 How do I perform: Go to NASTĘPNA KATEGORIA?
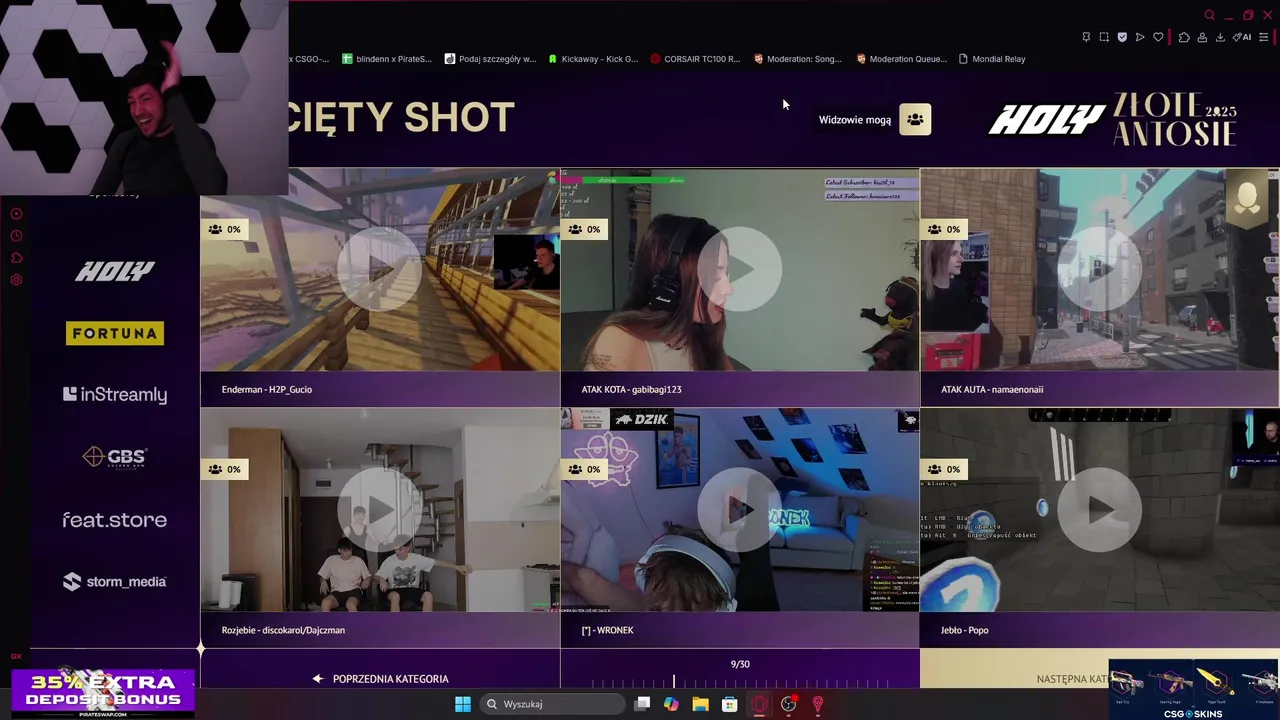click(1072, 679)
